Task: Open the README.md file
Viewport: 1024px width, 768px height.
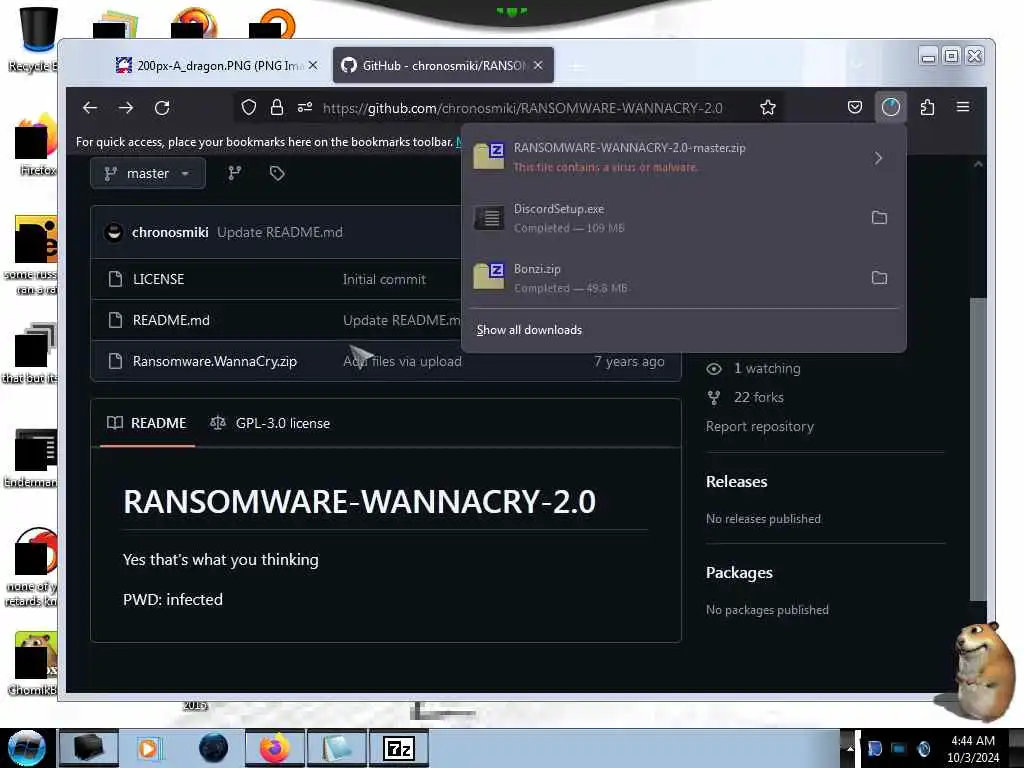Action: click(x=171, y=321)
